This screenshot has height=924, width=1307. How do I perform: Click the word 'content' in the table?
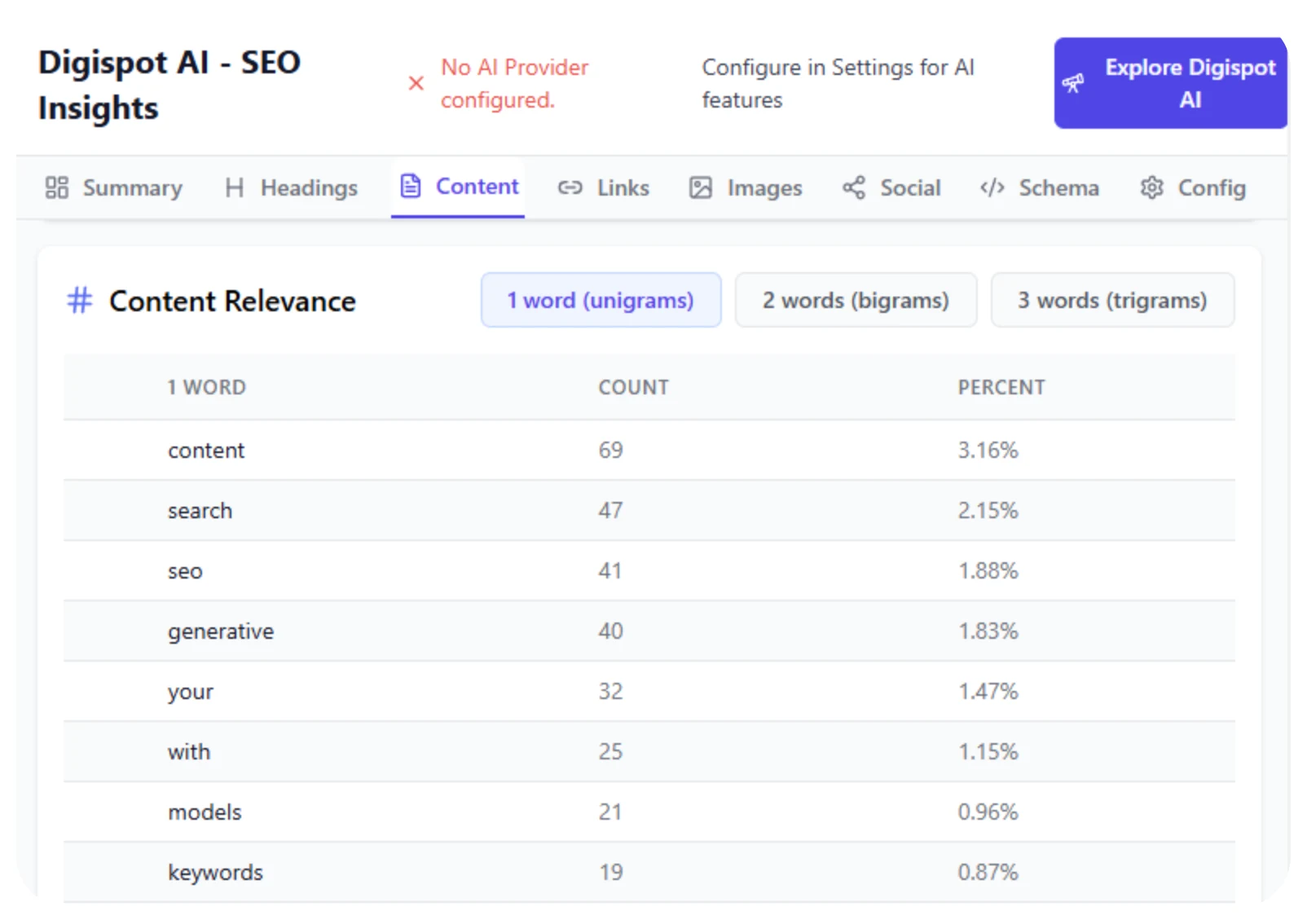click(206, 451)
